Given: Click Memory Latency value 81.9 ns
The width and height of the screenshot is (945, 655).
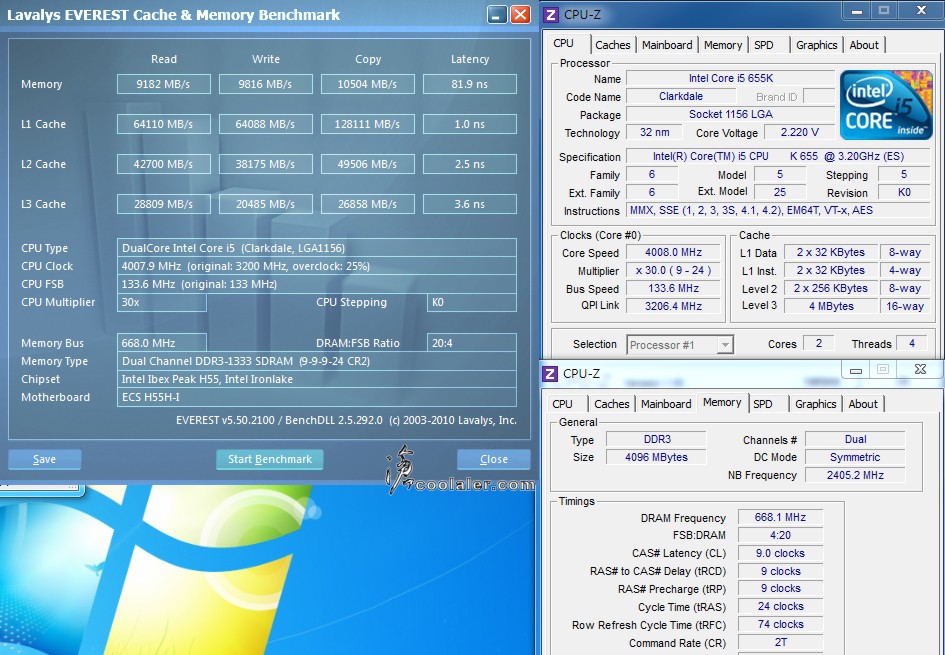Looking at the screenshot, I should (x=469, y=84).
